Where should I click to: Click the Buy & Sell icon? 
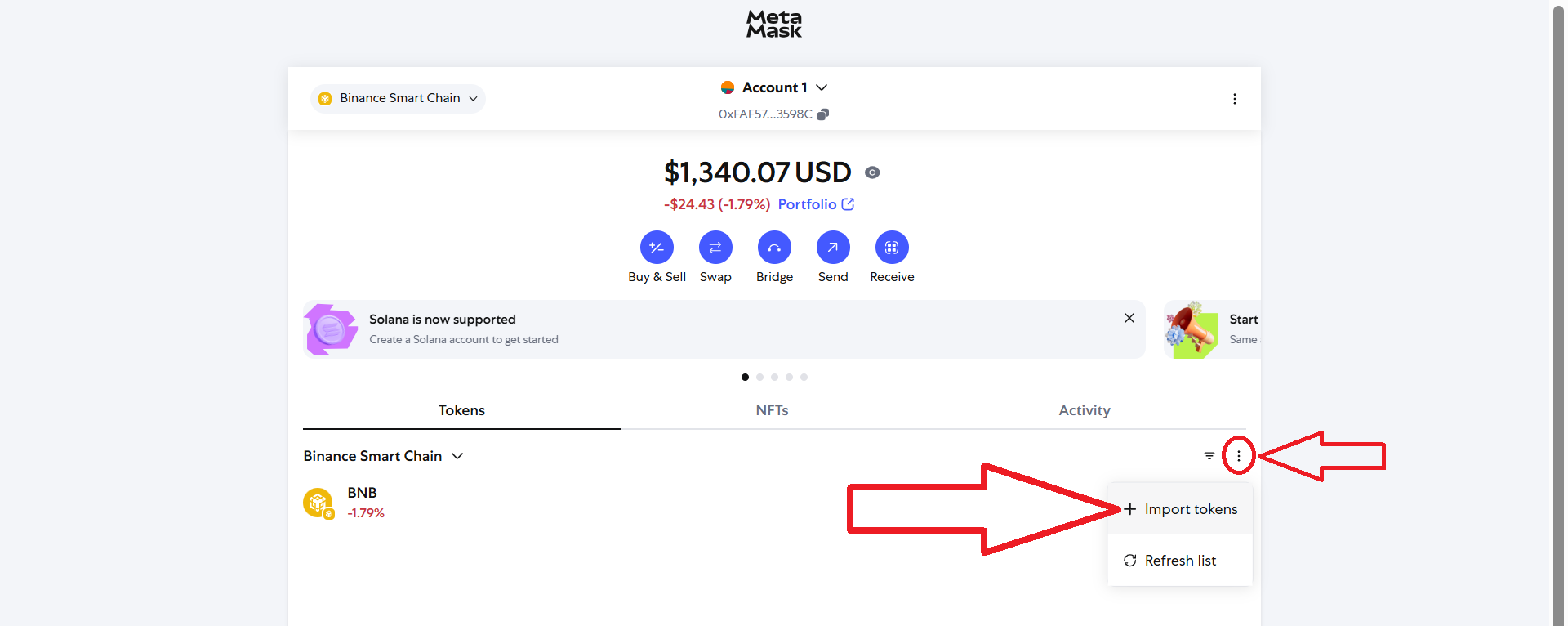click(657, 248)
